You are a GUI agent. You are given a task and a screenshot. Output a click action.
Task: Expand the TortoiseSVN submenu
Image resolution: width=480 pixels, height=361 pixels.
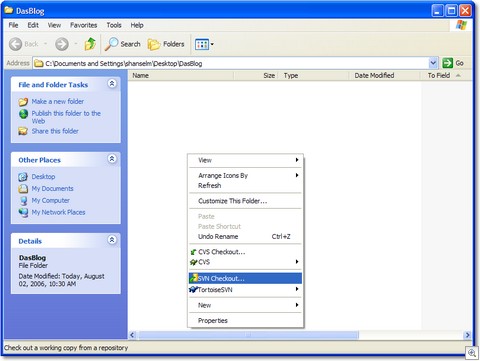pos(297,289)
